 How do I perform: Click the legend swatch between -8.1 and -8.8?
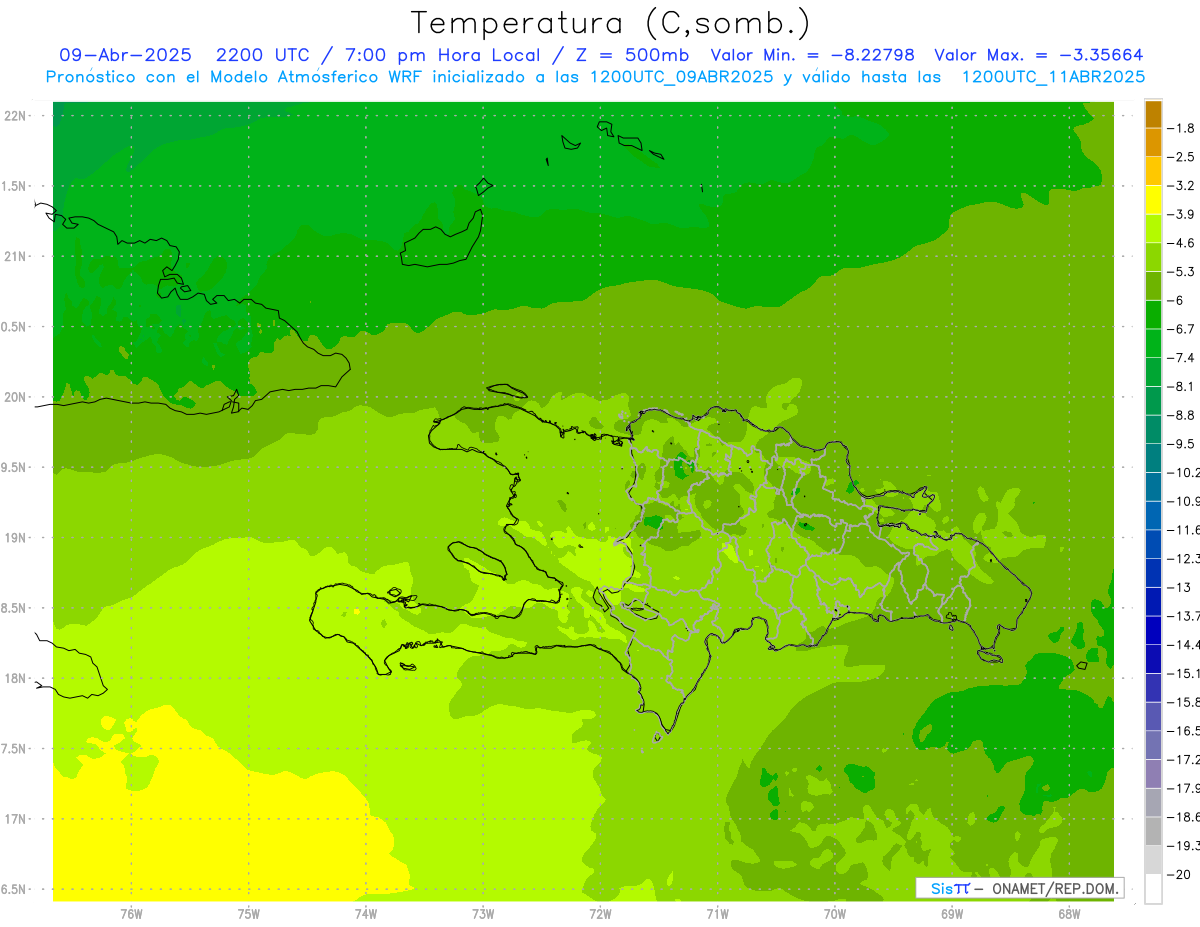1153,401
